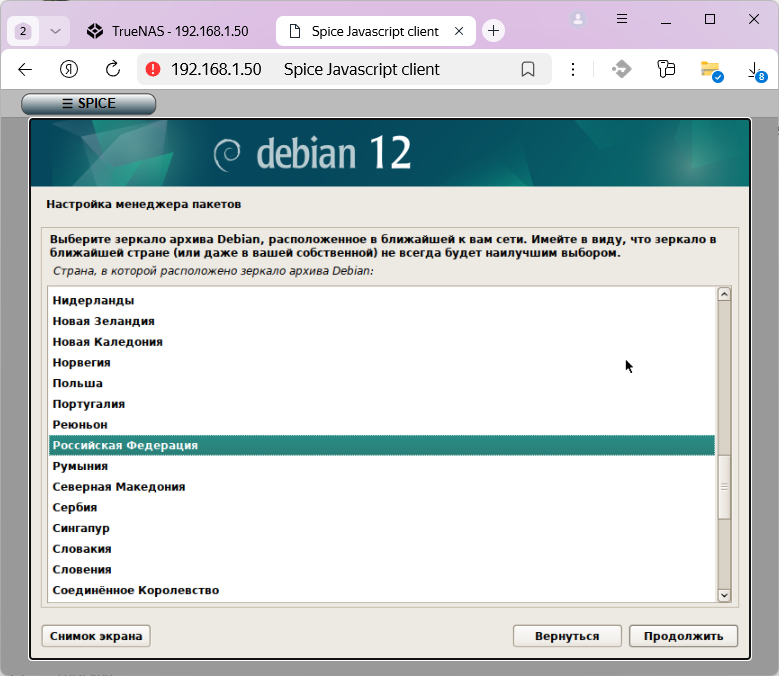
Task: Select Румыния in the list
Action: point(382,466)
